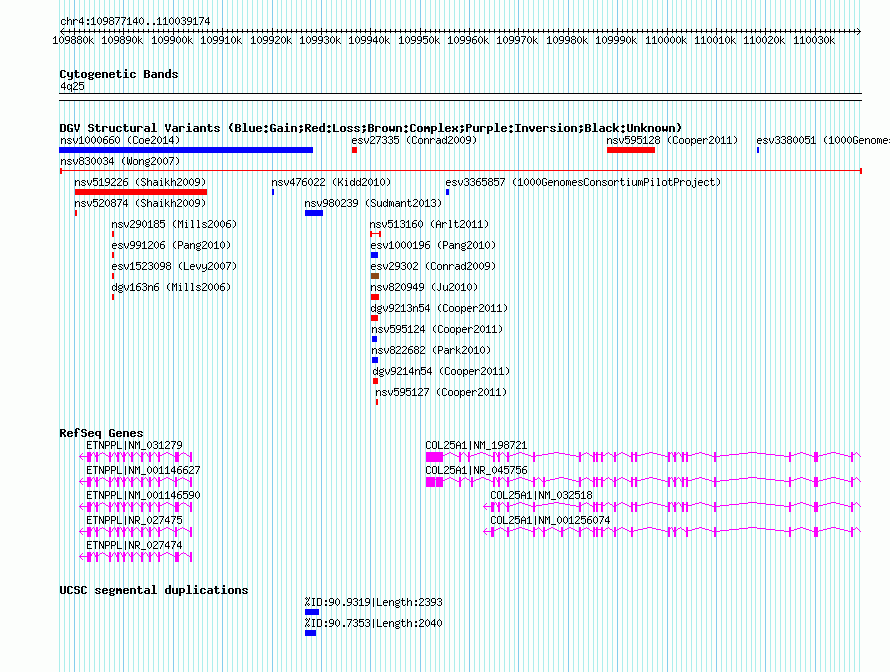Click the 109880k ruler position
Screen dimensions: 890x672
tap(73, 40)
